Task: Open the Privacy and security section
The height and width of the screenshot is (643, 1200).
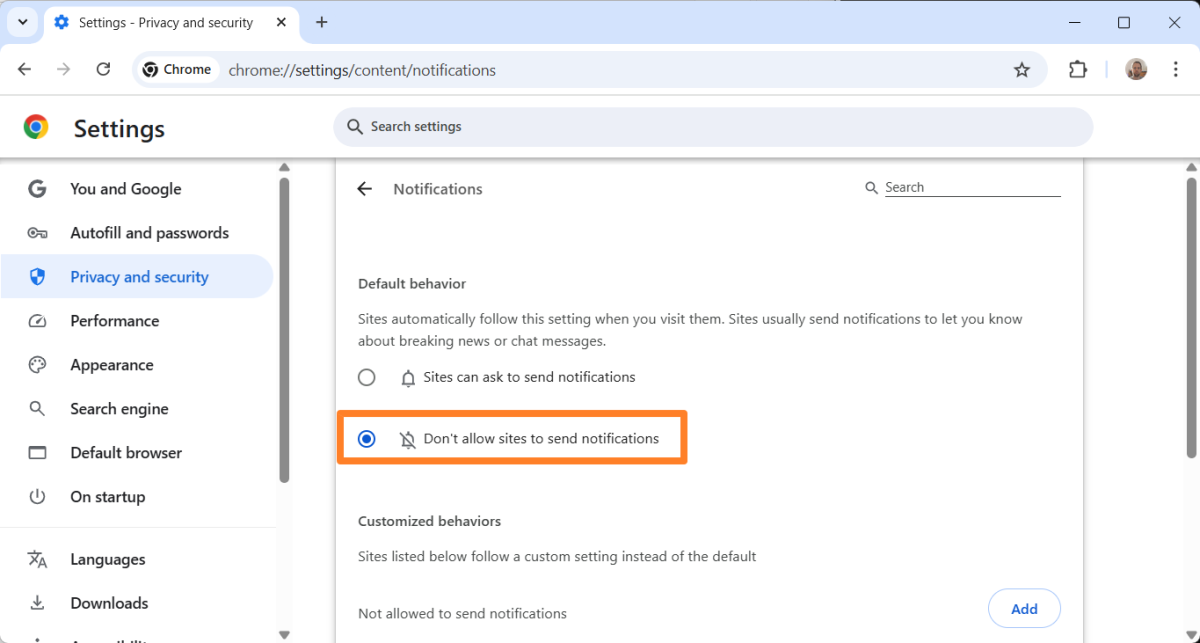Action: (x=139, y=276)
